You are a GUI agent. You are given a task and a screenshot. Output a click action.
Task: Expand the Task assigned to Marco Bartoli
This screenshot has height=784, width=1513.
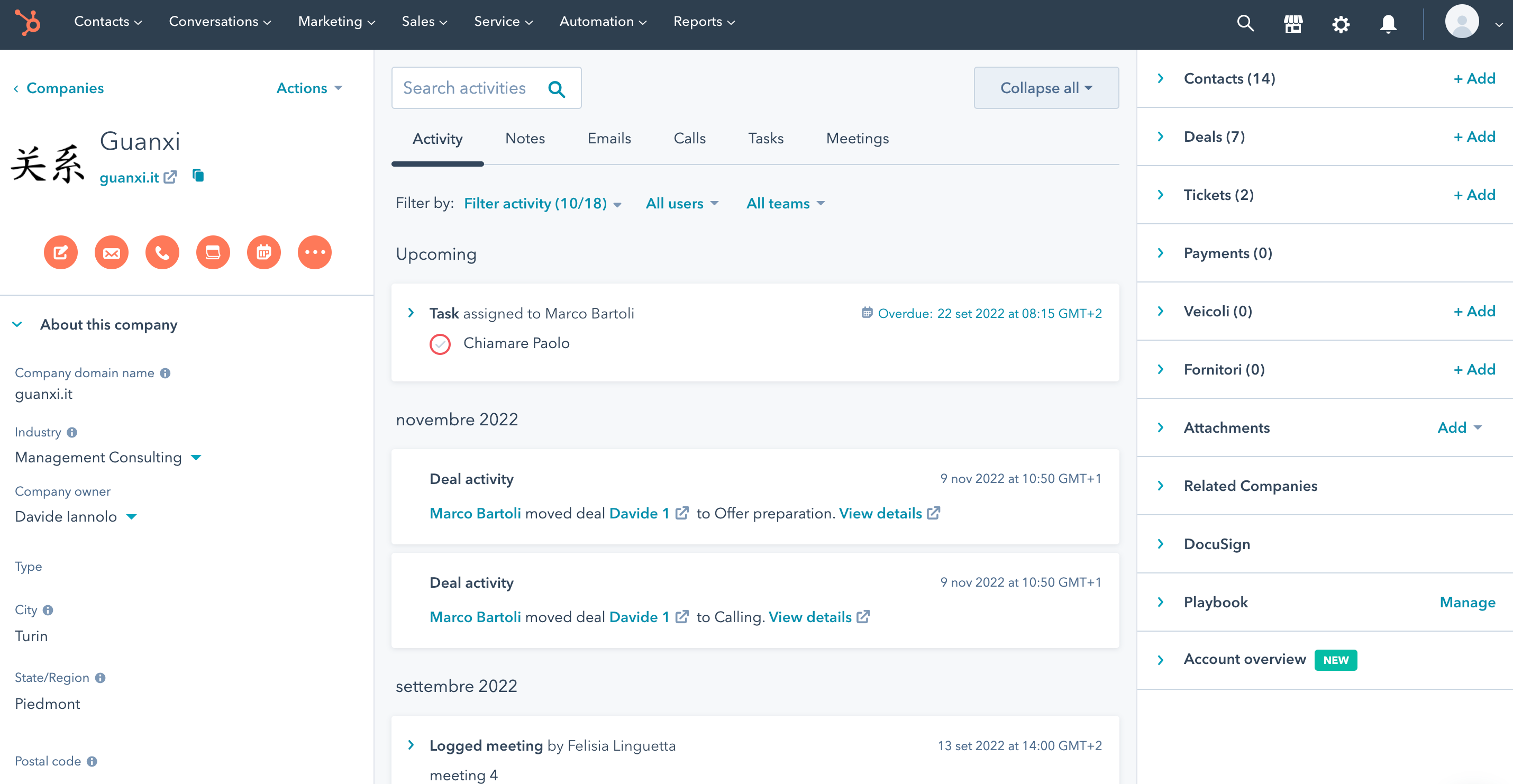pyautogui.click(x=411, y=313)
